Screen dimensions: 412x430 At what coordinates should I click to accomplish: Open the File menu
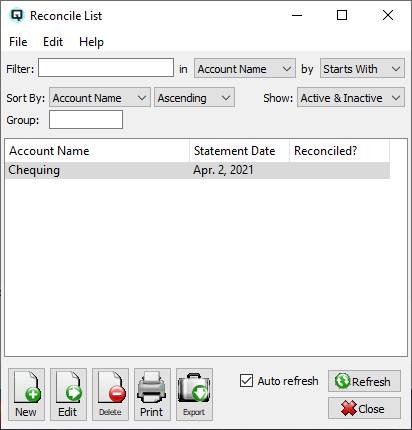click(18, 42)
